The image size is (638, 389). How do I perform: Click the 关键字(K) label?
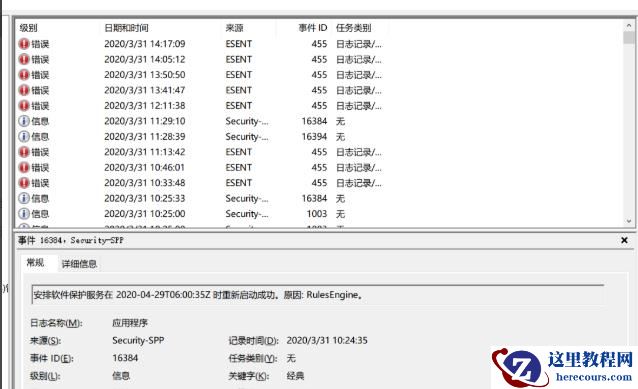click(x=249, y=376)
